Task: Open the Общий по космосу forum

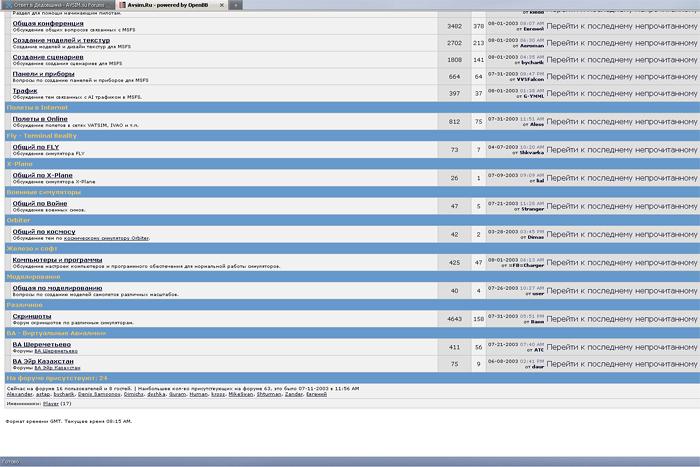Action: pos(44,231)
